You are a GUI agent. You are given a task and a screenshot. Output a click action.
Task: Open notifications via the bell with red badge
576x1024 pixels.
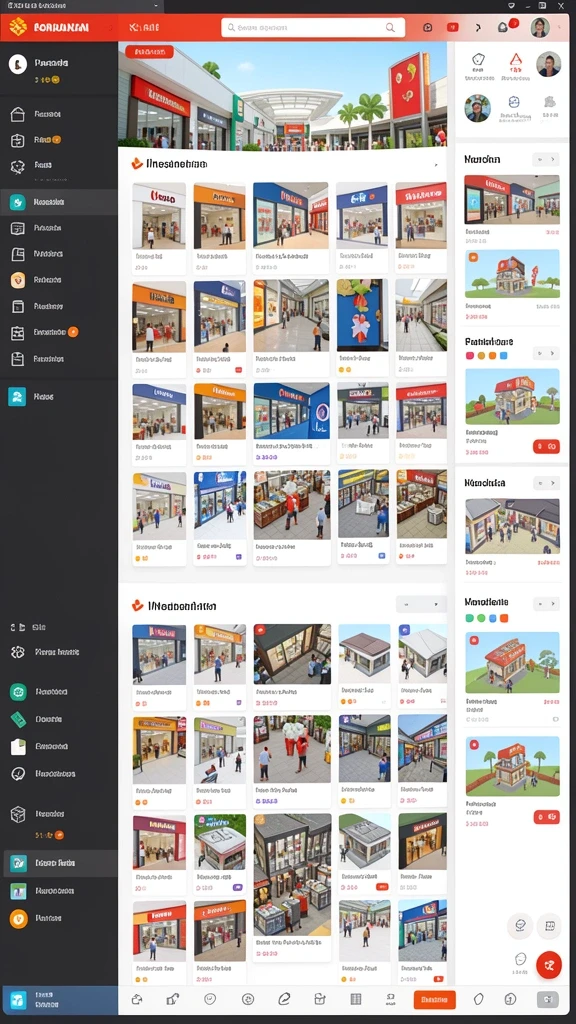click(x=503, y=27)
